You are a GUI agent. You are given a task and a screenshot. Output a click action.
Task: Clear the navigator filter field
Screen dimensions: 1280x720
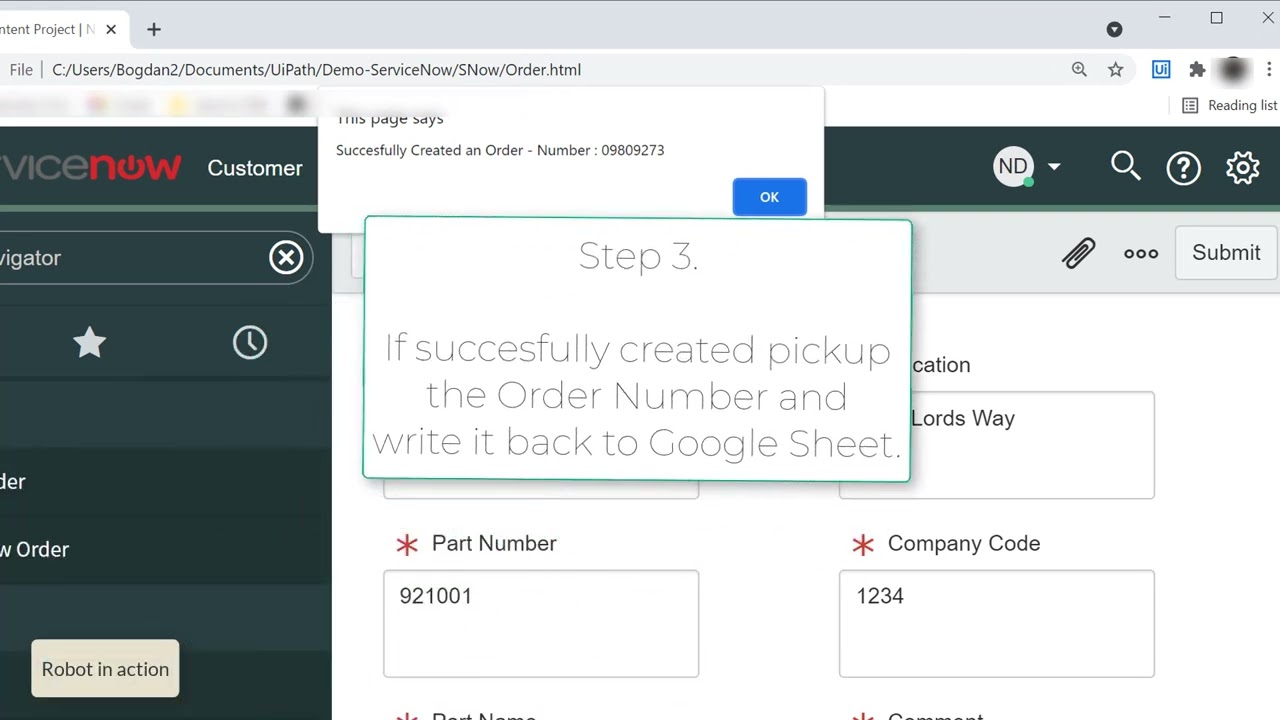[286, 258]
